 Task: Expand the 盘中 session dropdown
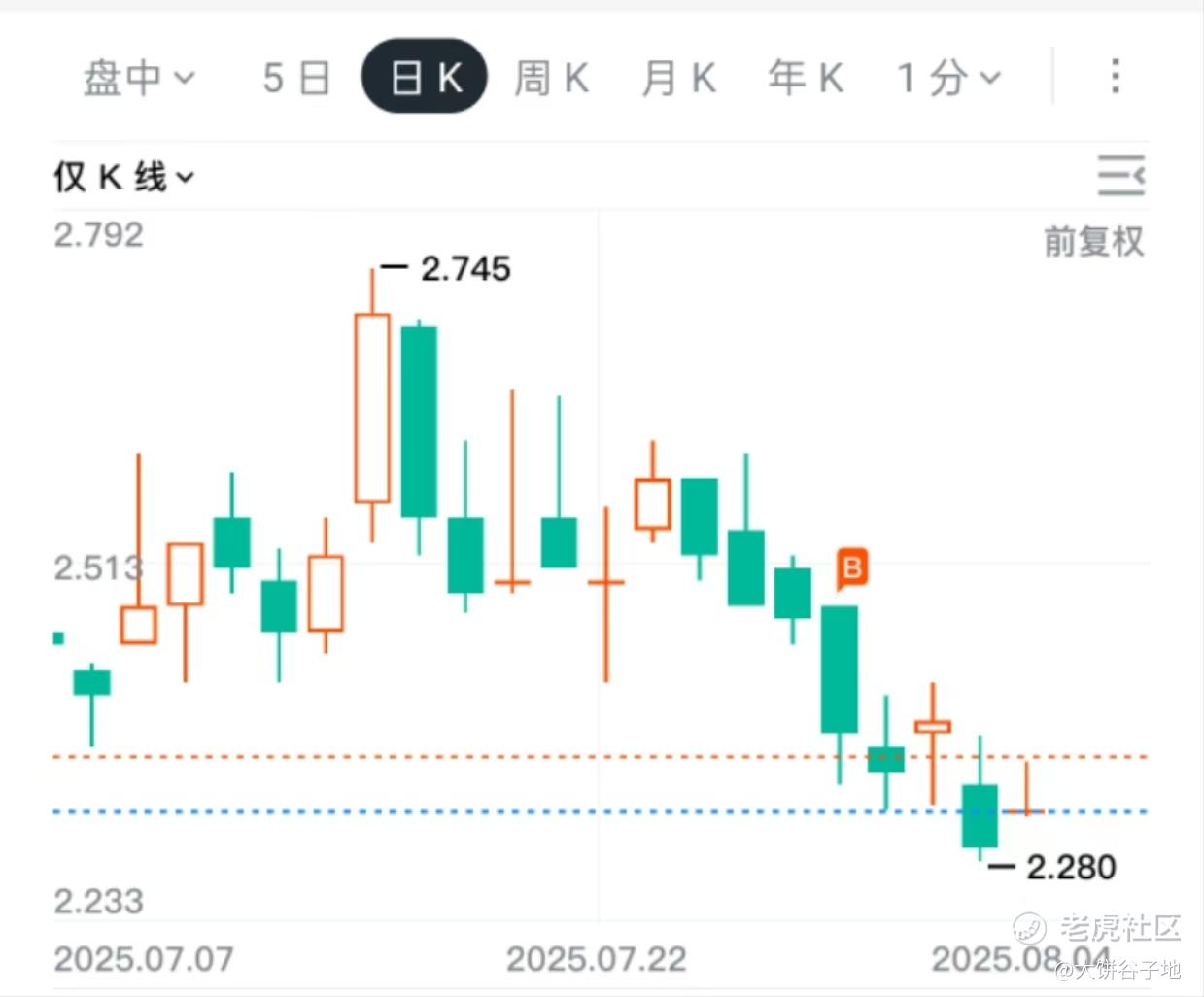(x=139, y=78)
